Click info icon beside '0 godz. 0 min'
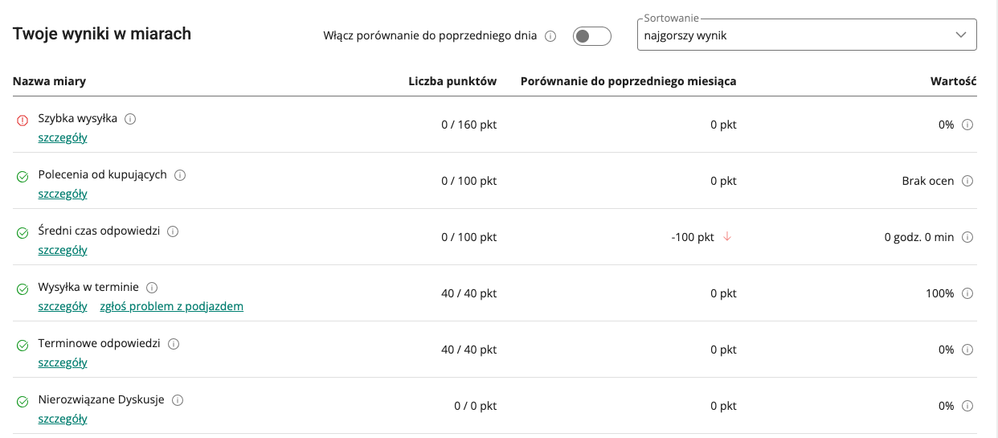The height and width of the screenshot is (438, 998). click(x=967, y=237)
